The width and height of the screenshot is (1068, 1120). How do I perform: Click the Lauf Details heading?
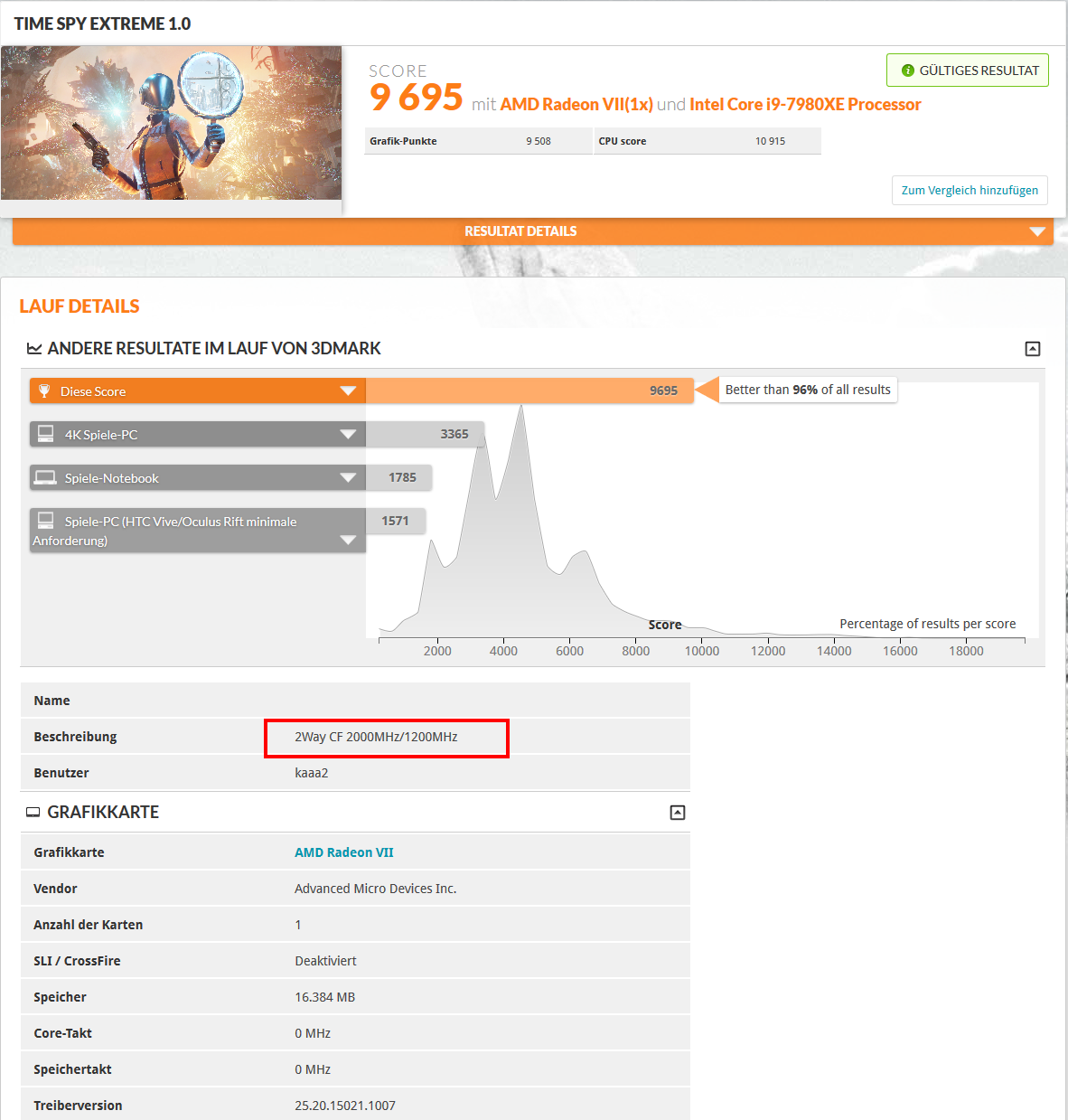[x=80, y=306]
